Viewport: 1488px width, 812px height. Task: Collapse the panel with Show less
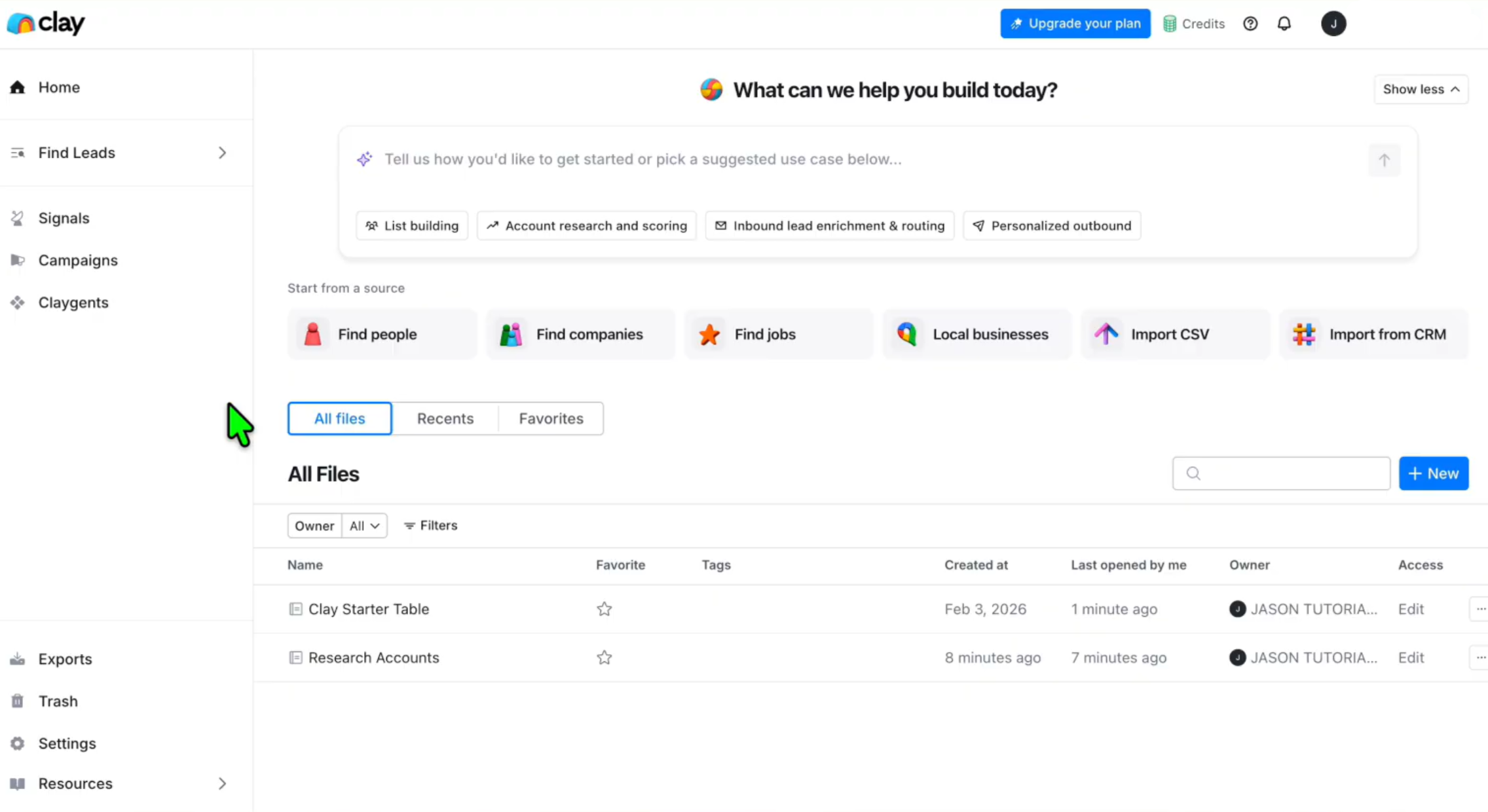pos(1421,89)
